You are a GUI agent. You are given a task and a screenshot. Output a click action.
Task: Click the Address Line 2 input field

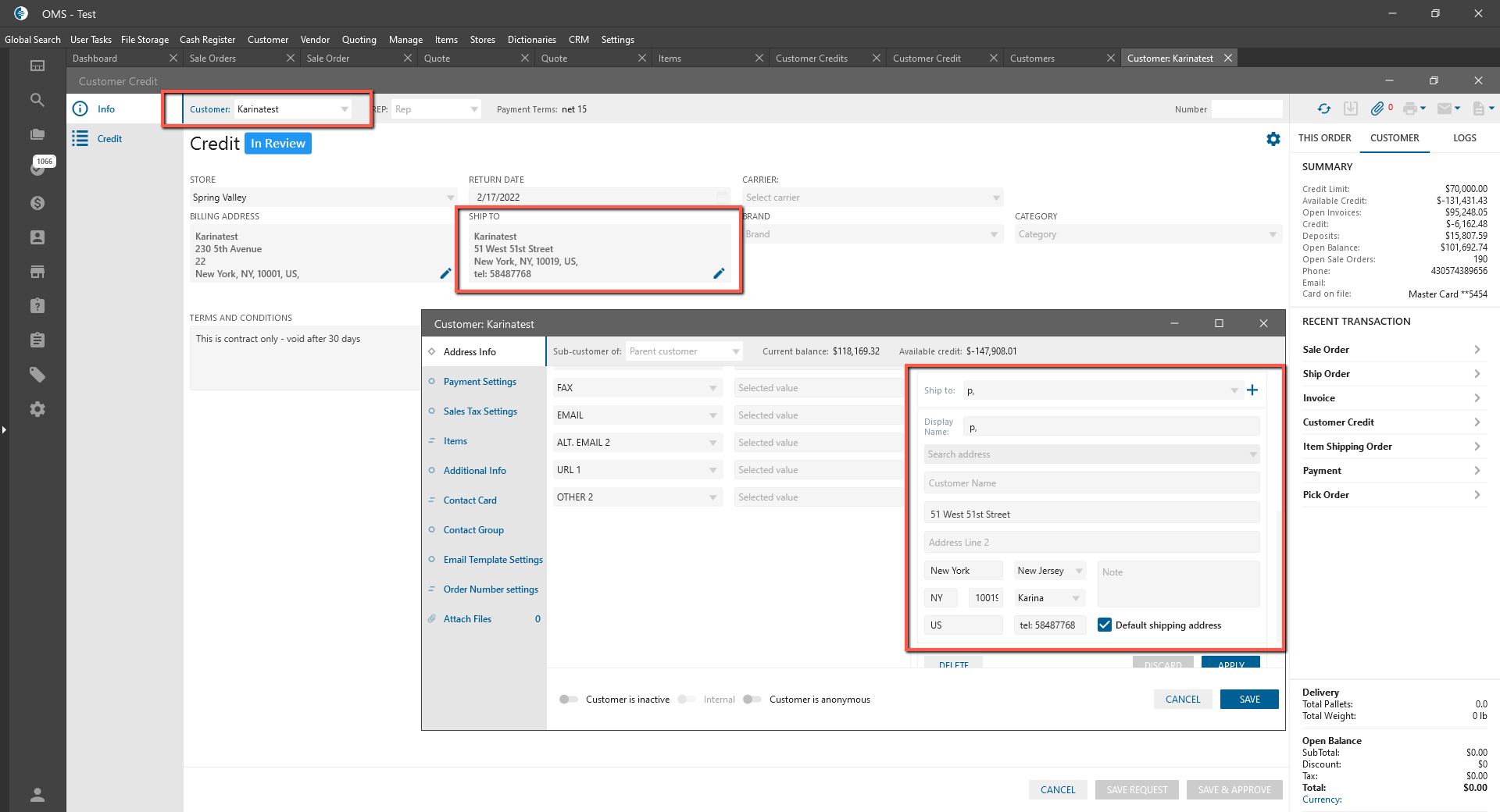[1091, 543]
